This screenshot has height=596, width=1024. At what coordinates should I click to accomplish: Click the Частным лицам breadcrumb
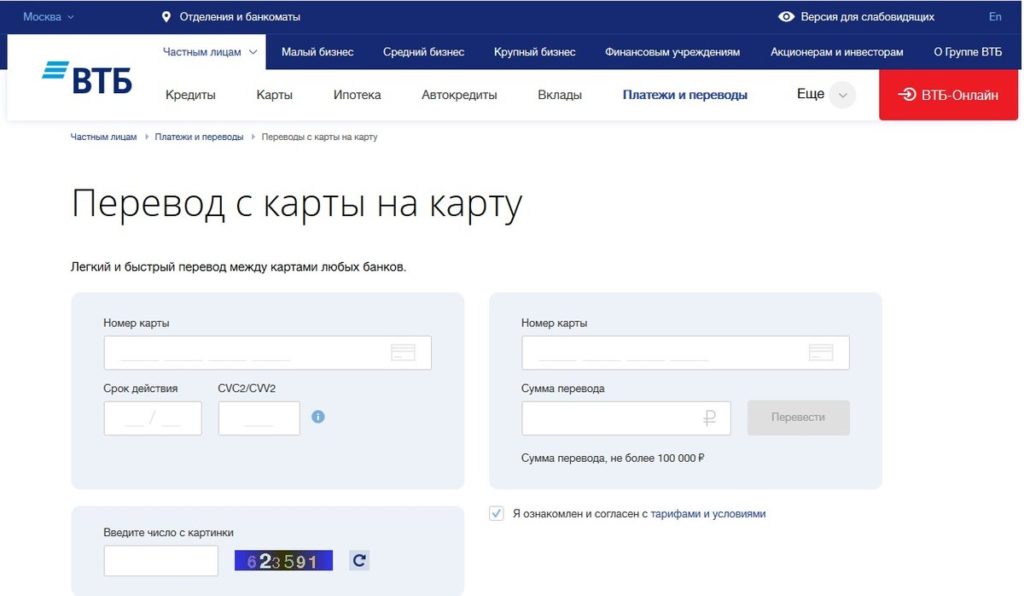[104, 137]
